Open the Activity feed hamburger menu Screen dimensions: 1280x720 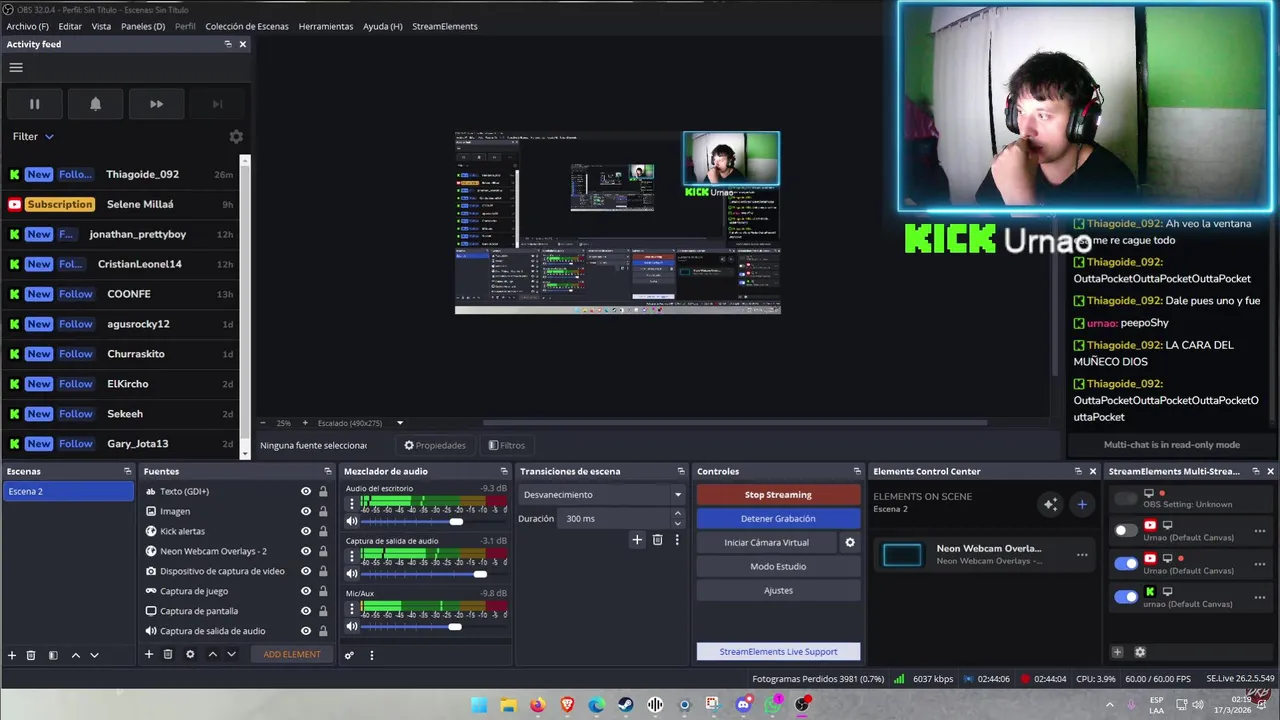click(x=16, y=67)
